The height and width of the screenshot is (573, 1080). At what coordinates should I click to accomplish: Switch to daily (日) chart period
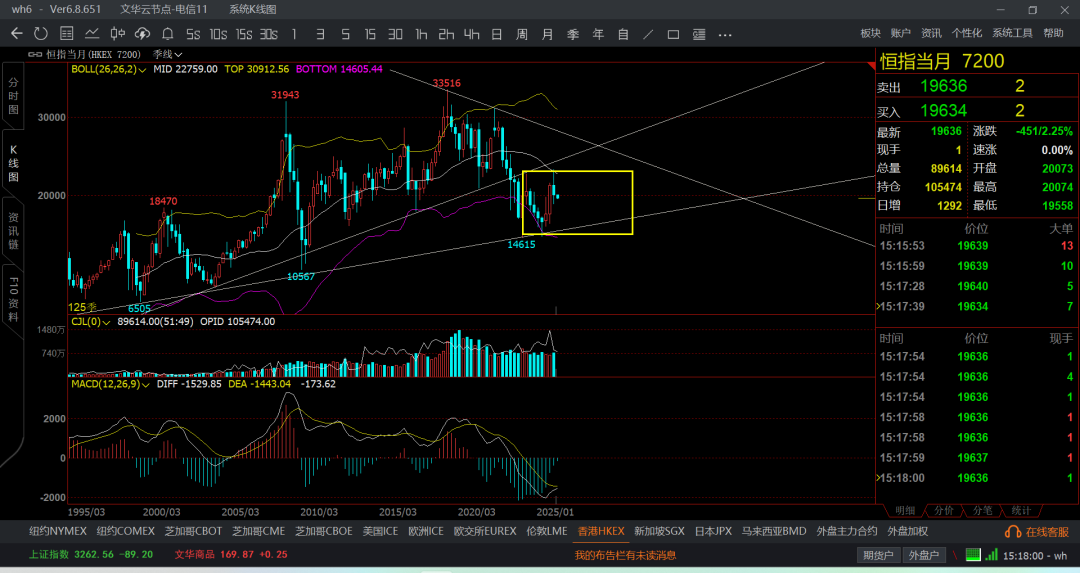coord(497,34)
